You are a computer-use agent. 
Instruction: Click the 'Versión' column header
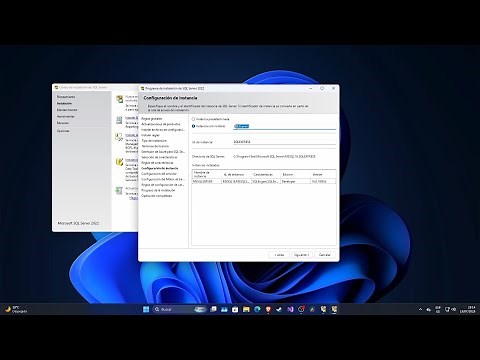323,174
